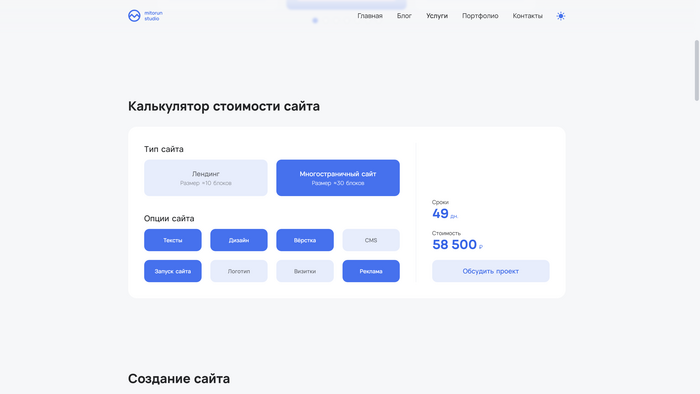Navigate to Портфолио
This screenshot has width=700, height=394.
tap(480, 16)
